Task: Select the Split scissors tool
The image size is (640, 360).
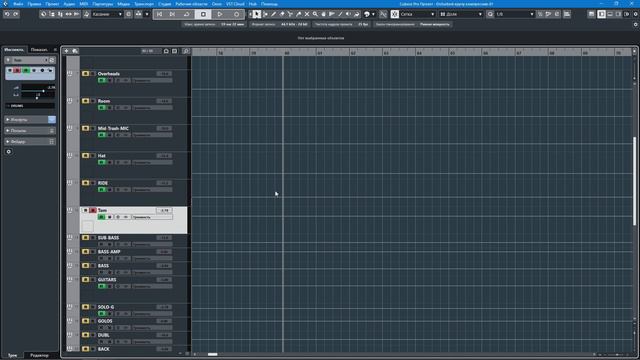Action: point(290,14)
